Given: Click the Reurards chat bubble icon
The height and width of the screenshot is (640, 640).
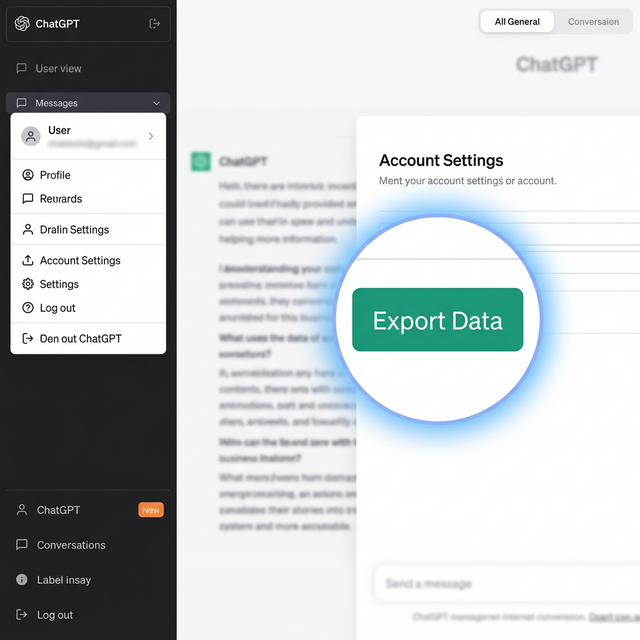Looking at the screenshot, I should [28, 199].
